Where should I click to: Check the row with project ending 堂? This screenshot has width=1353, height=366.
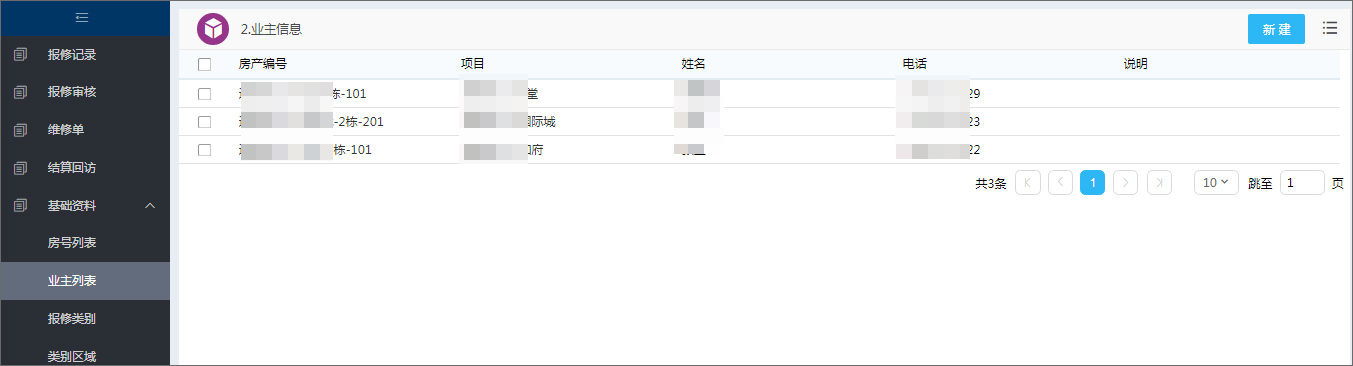(x=205, y=94)
